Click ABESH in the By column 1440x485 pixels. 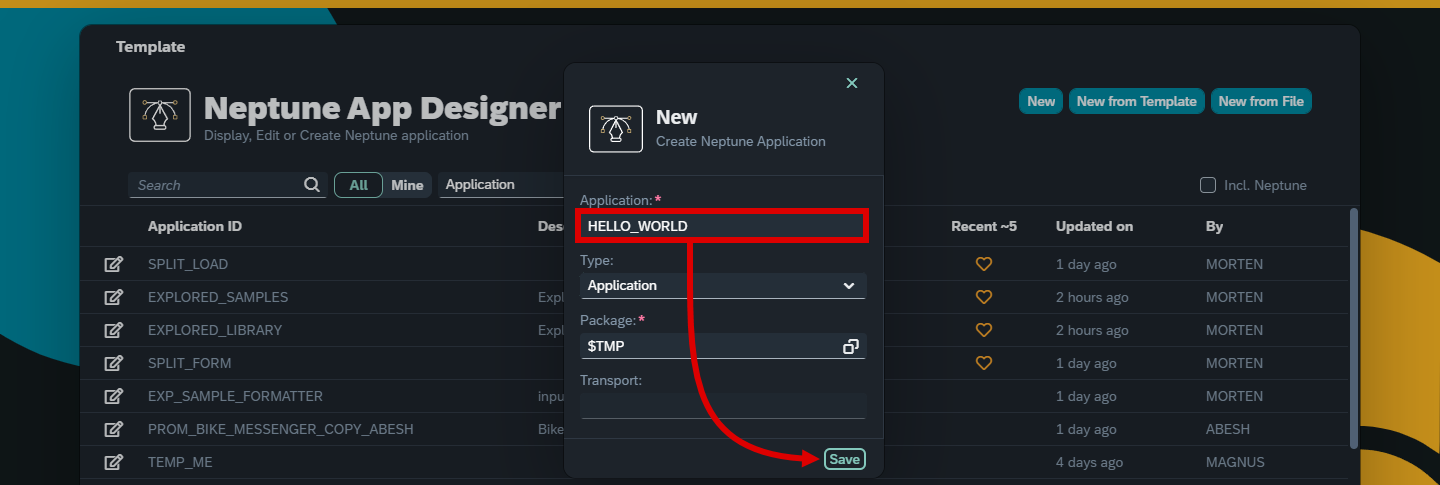click(x=1228, y=429)
